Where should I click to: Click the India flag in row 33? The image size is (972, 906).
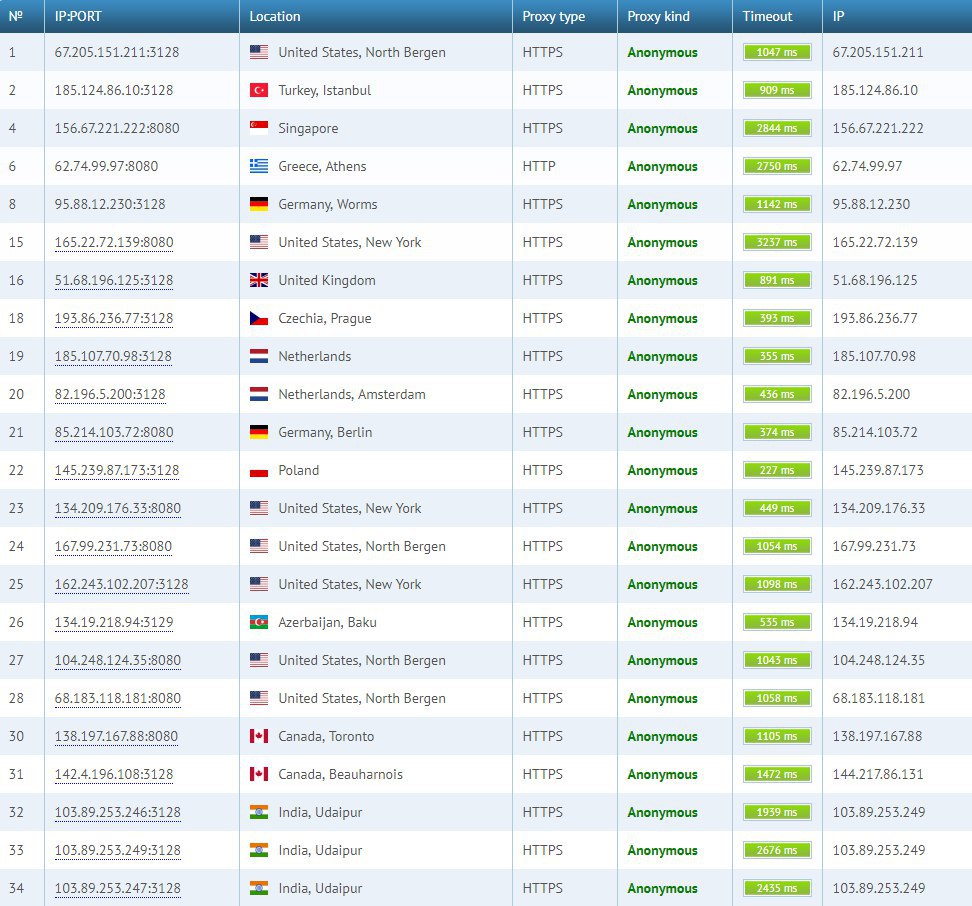click(258, 850)
